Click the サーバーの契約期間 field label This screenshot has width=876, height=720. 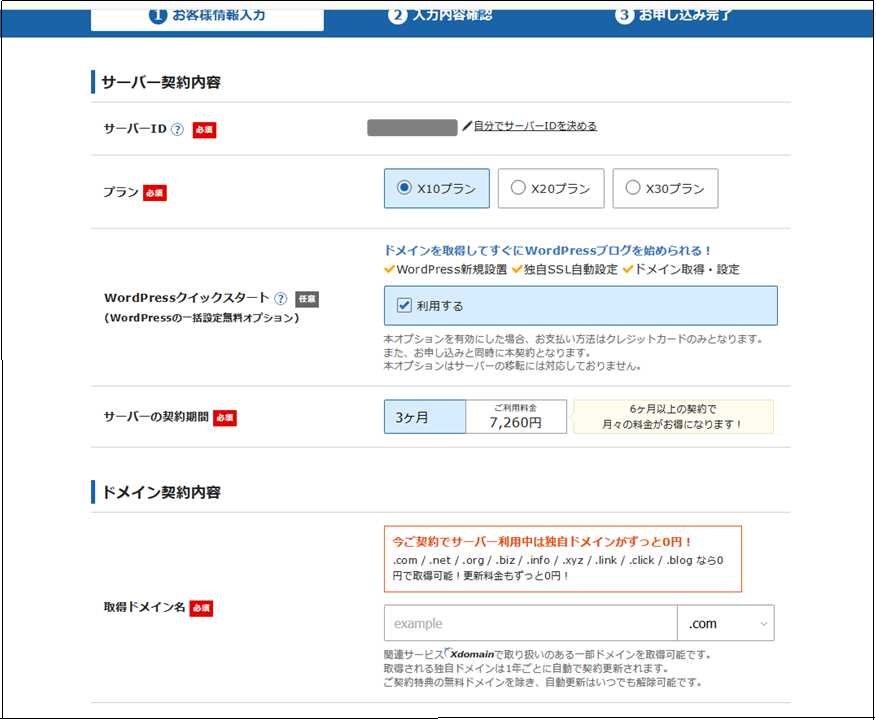(156, 417)
